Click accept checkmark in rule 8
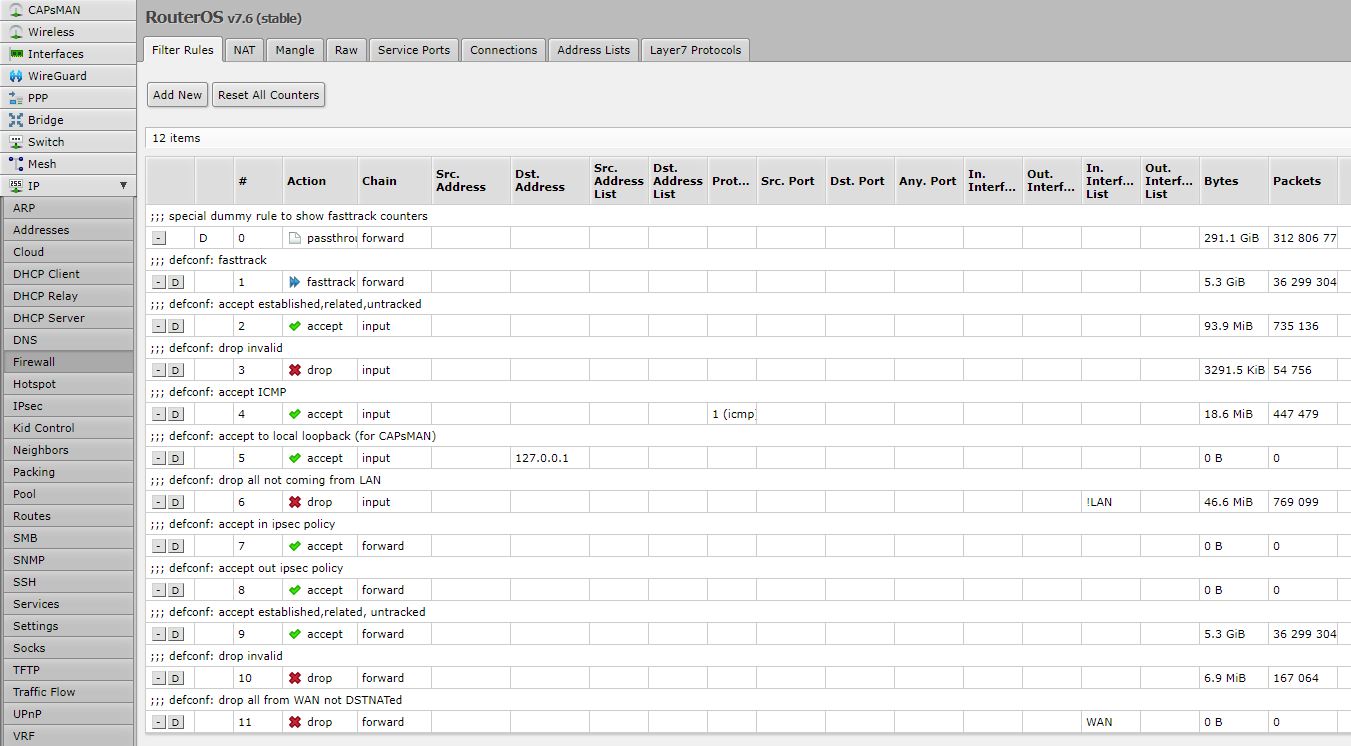 pos(295,590)
